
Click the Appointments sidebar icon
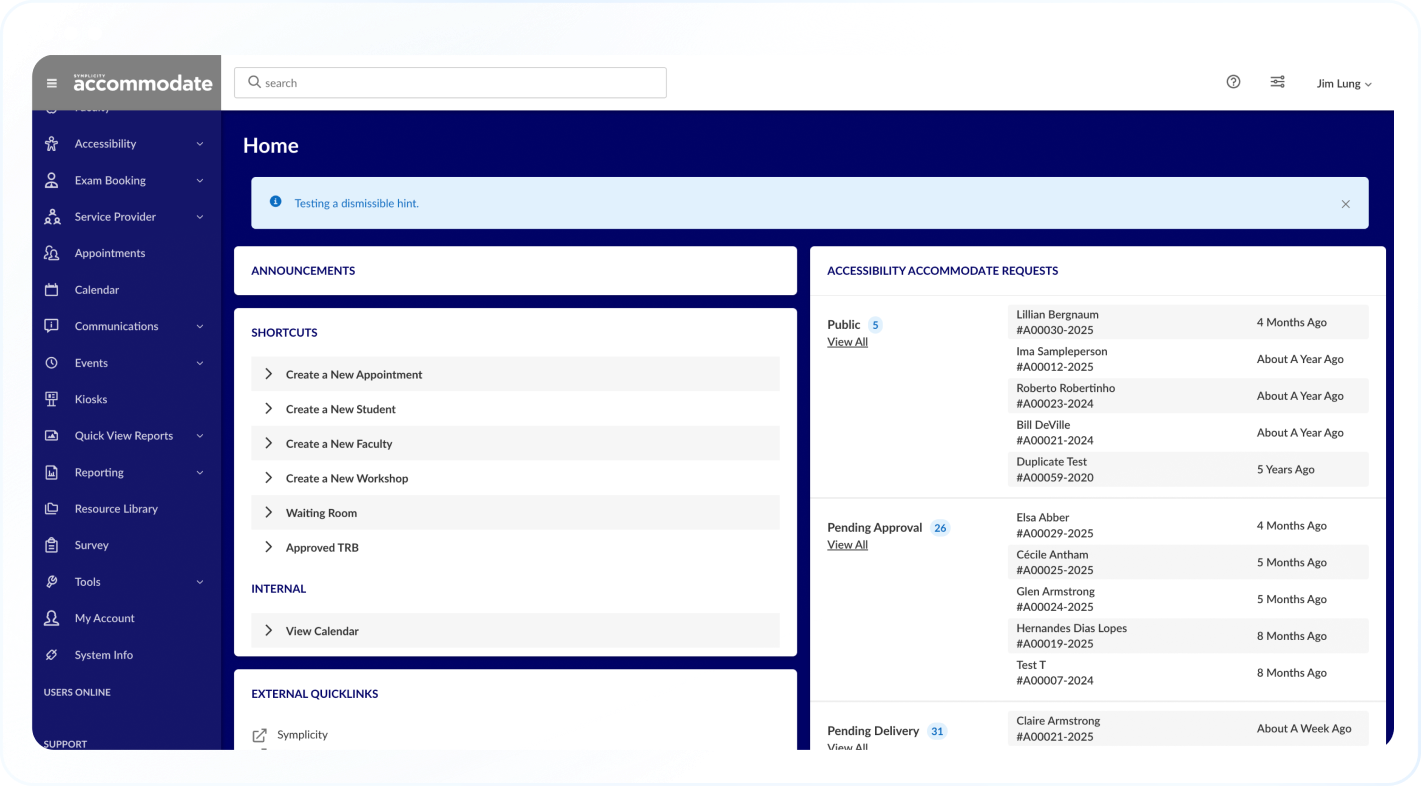52,253
